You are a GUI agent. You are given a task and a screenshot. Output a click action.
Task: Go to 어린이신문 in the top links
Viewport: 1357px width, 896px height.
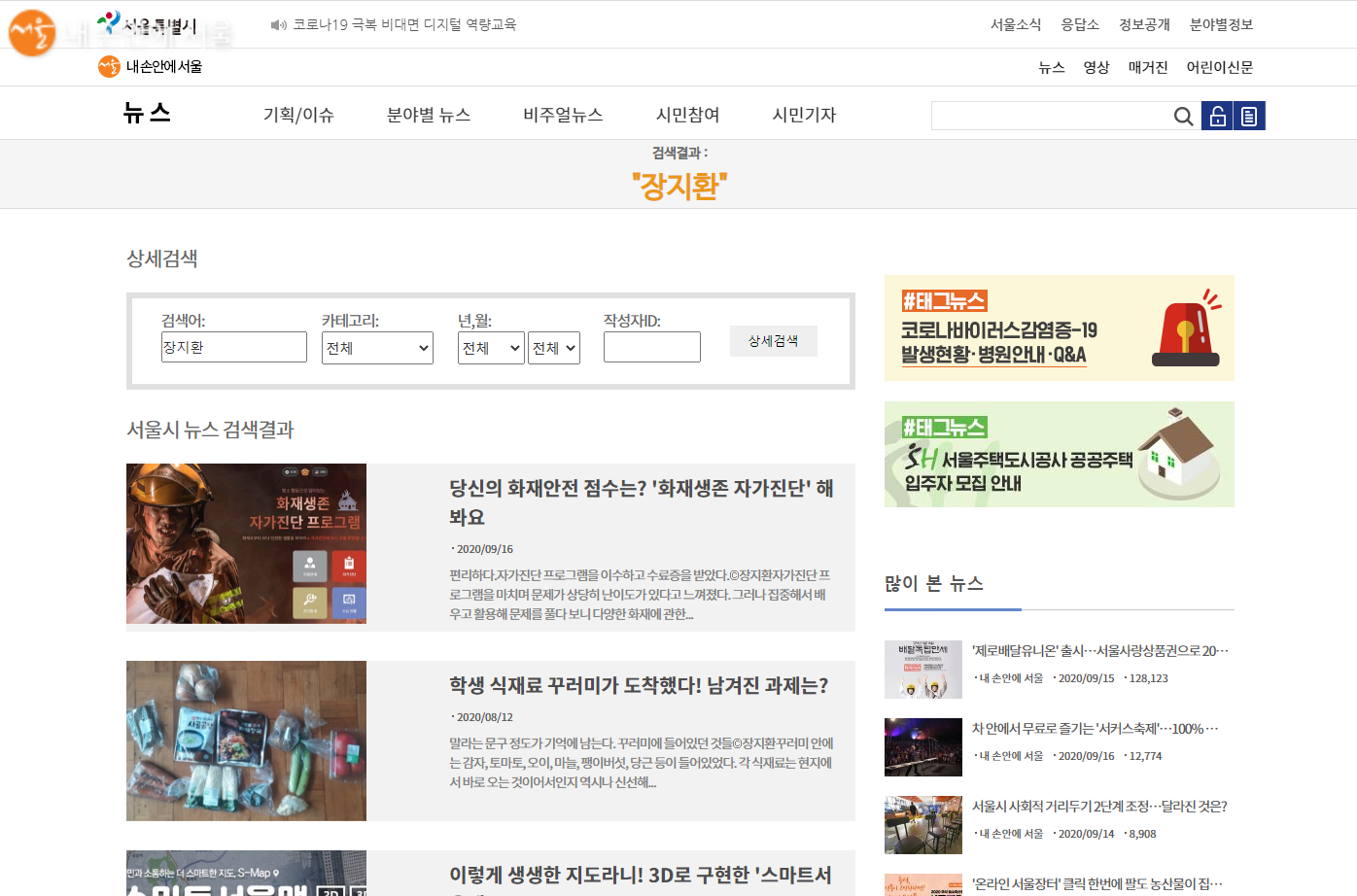tap(1219, 67)
